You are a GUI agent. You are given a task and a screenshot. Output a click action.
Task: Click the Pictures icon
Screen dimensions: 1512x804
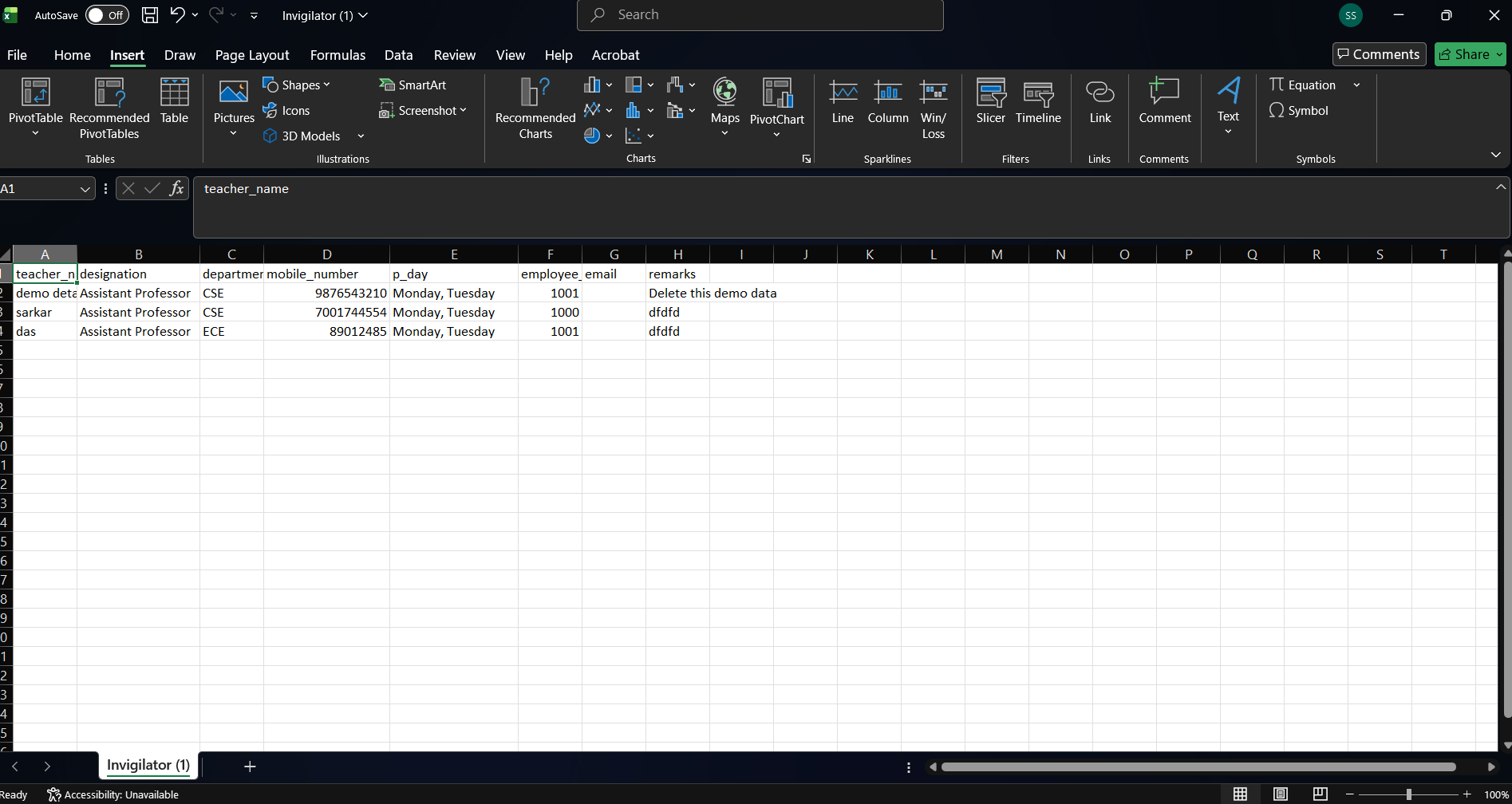coord(234,93)
